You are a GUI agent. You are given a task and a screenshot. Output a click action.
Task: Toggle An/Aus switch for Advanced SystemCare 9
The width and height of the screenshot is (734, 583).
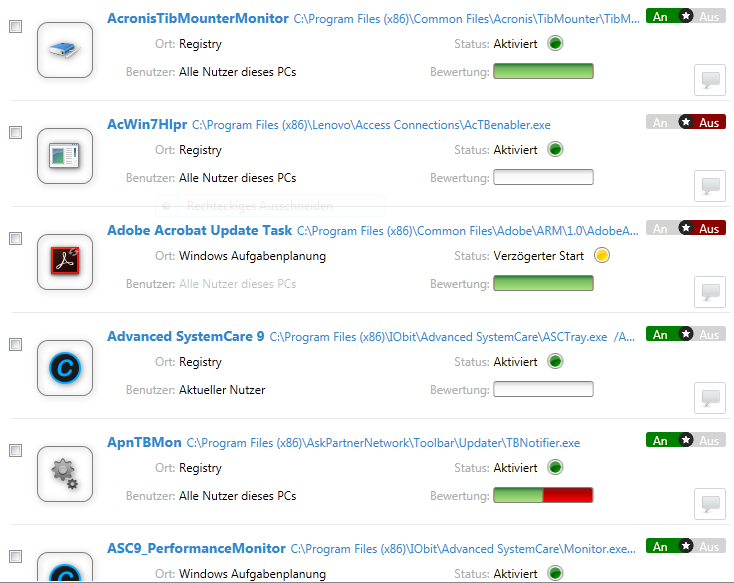pyautogui.click(x=686, y=334)
